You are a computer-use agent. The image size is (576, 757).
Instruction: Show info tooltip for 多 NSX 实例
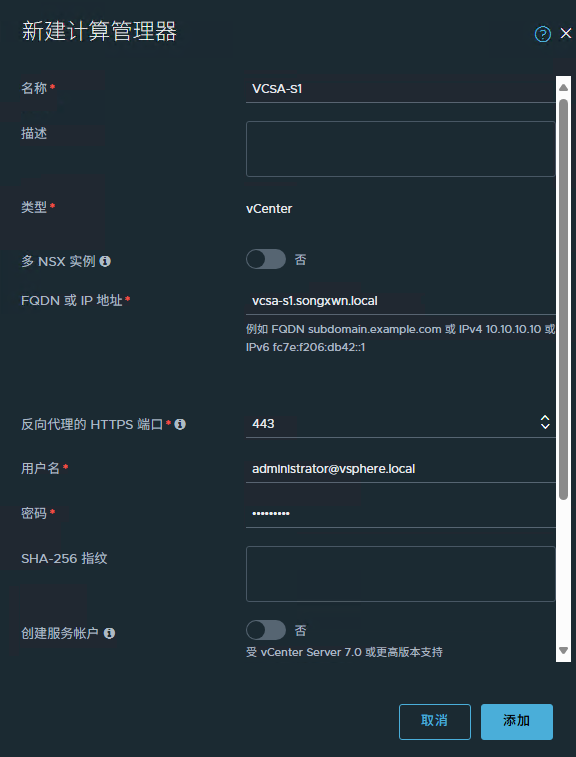(105, 261)
